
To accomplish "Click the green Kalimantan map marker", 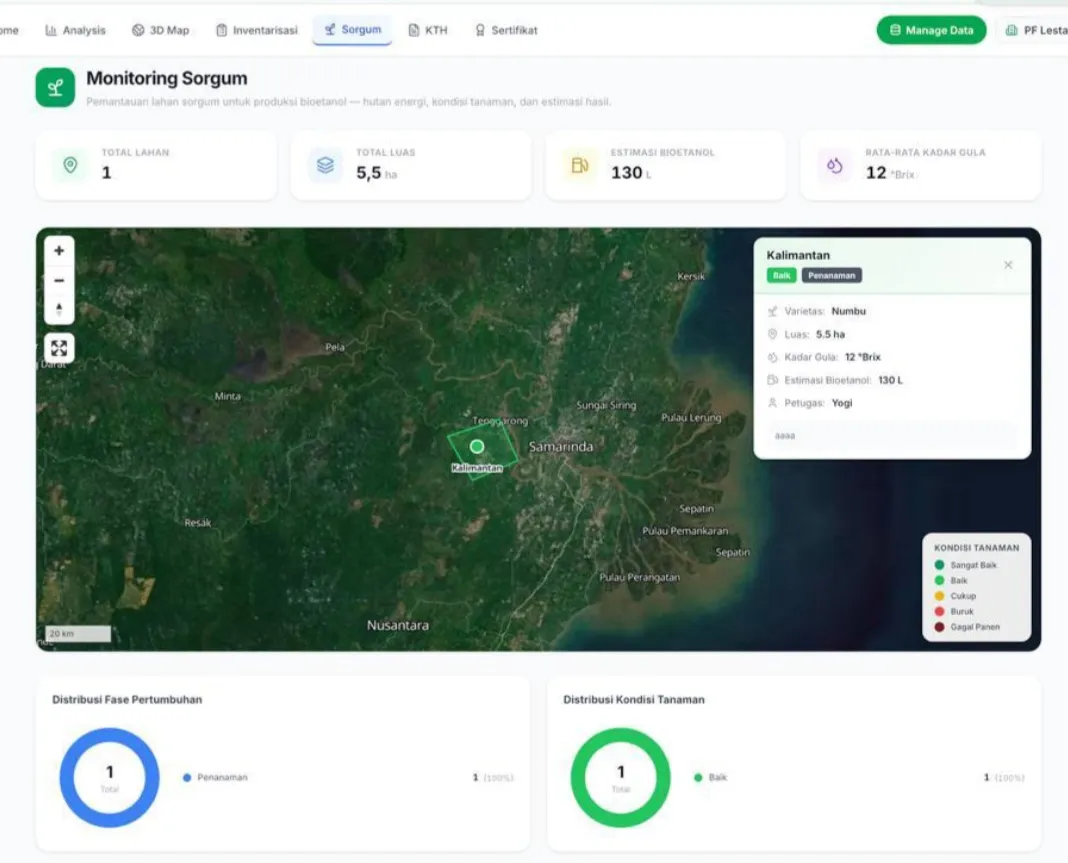I will [477, 446].
